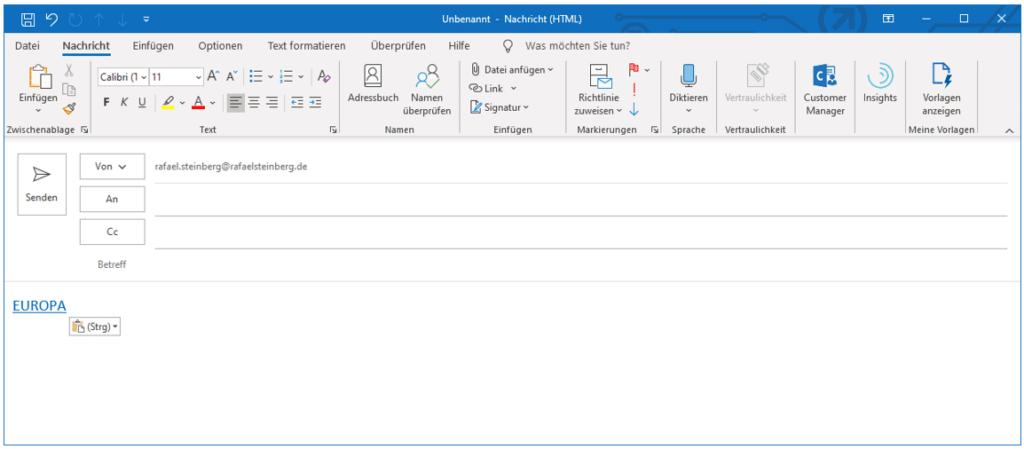Clear all formatting with eraser A icon
1024x449 pixels.
tap(324, 76)
